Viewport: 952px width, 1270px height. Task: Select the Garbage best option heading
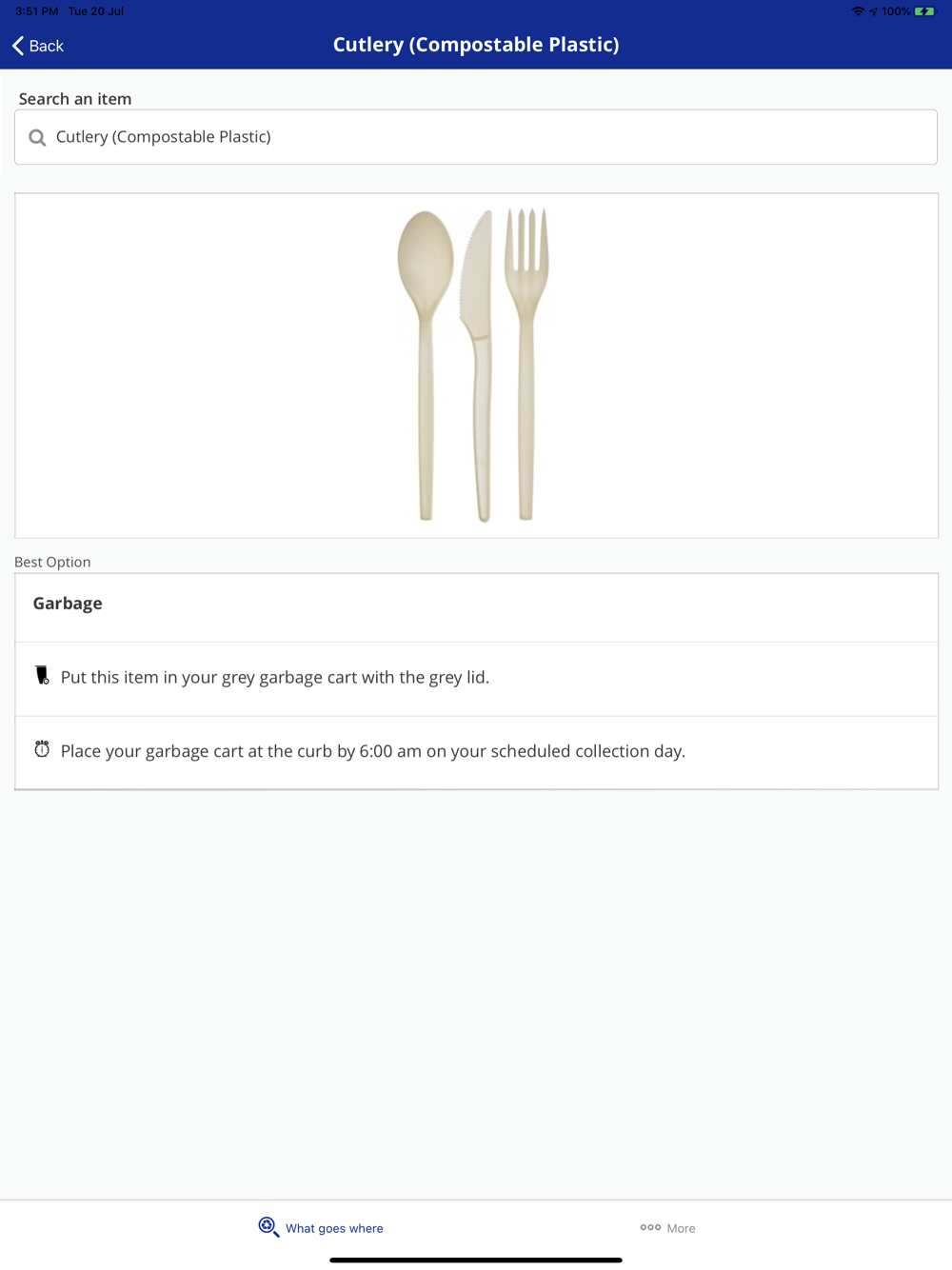click(x=68, y=604)
